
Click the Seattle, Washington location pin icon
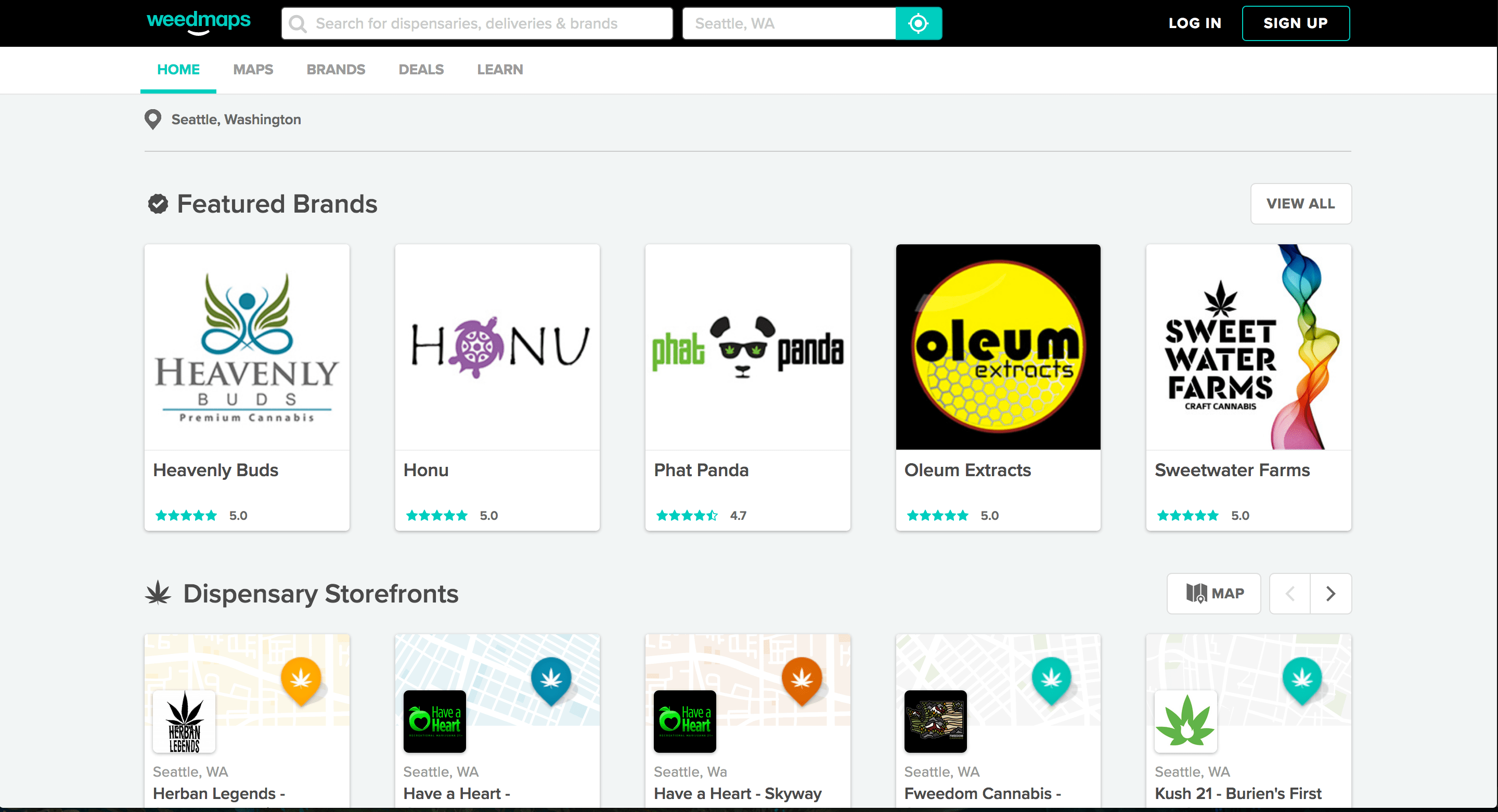pyautogui.click(x=152, y=119)
